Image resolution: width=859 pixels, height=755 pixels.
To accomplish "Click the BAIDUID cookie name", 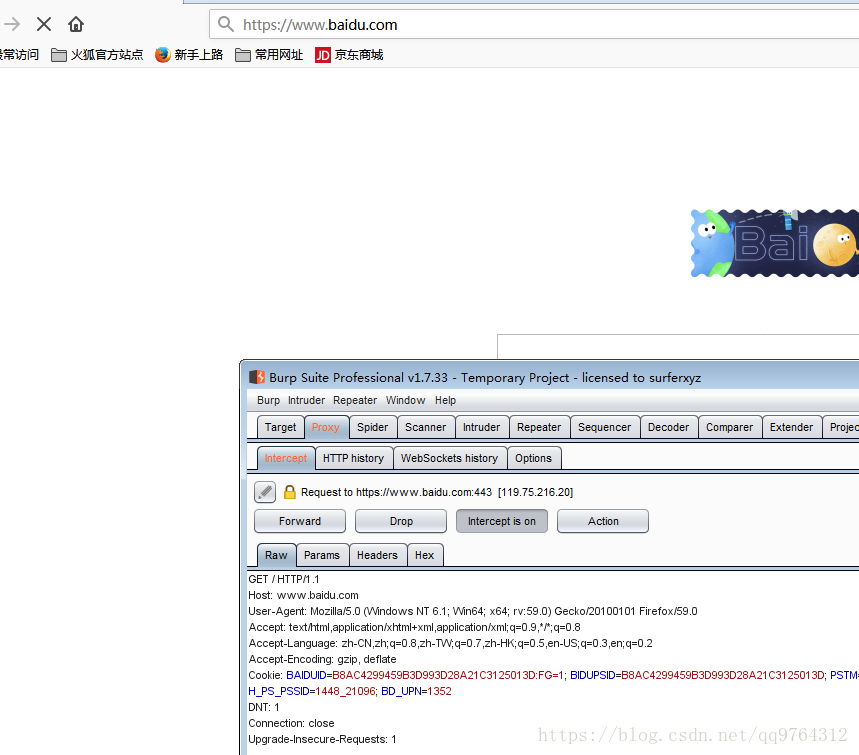I will point(306,676).
